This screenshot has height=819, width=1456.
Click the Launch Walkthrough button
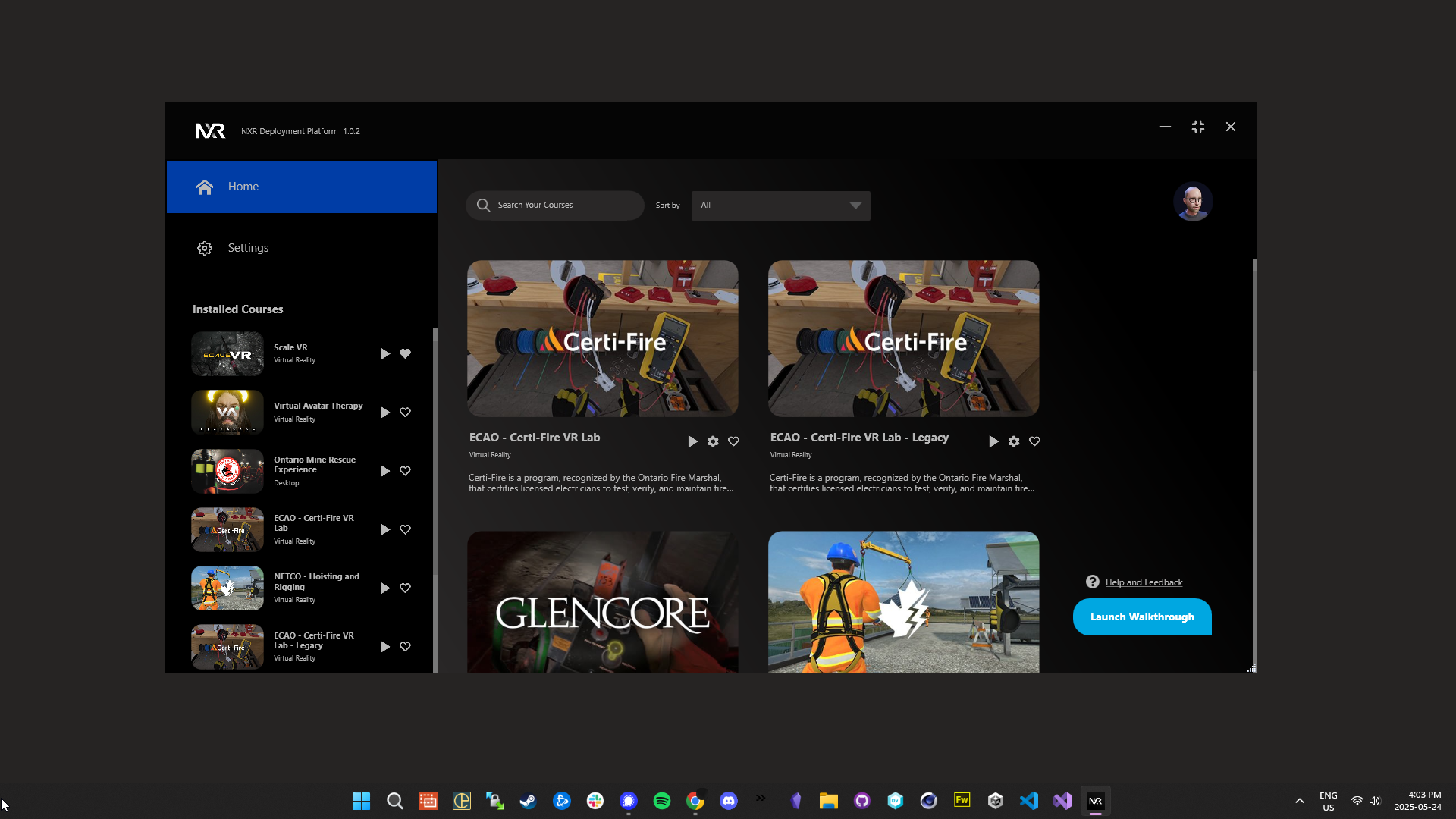point(1141,617)
